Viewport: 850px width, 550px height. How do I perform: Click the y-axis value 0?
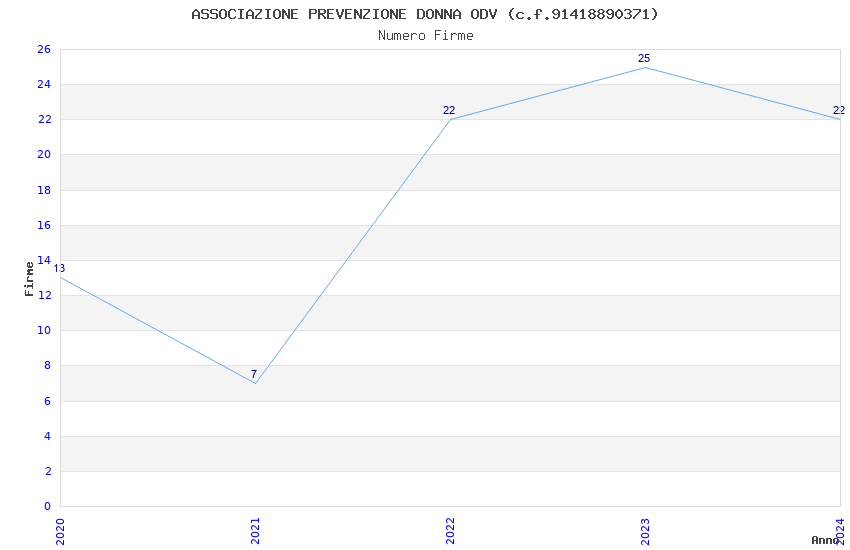coord(47,507)
